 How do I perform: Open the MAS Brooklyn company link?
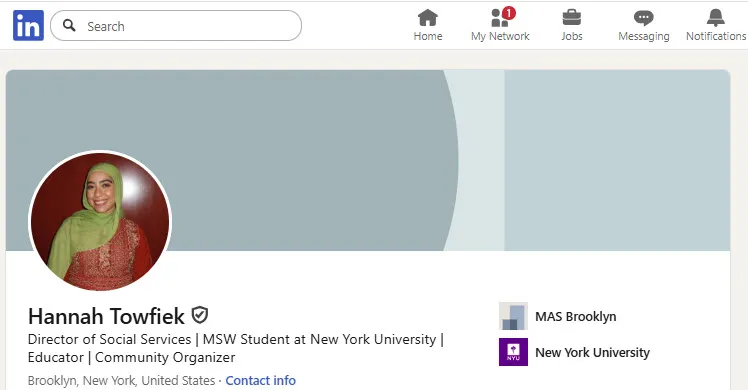coord(575,317)
